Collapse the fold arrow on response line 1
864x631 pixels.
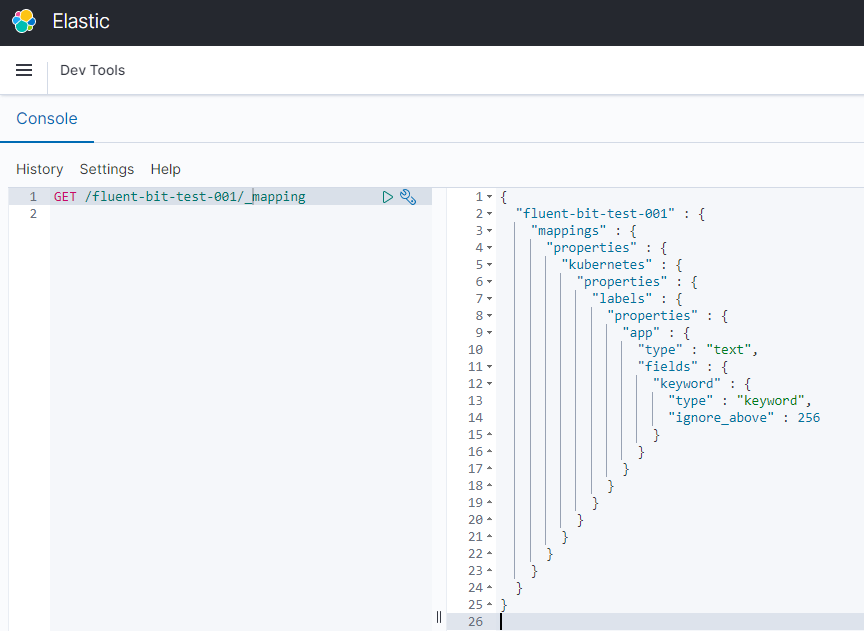[x=489, y=197]
